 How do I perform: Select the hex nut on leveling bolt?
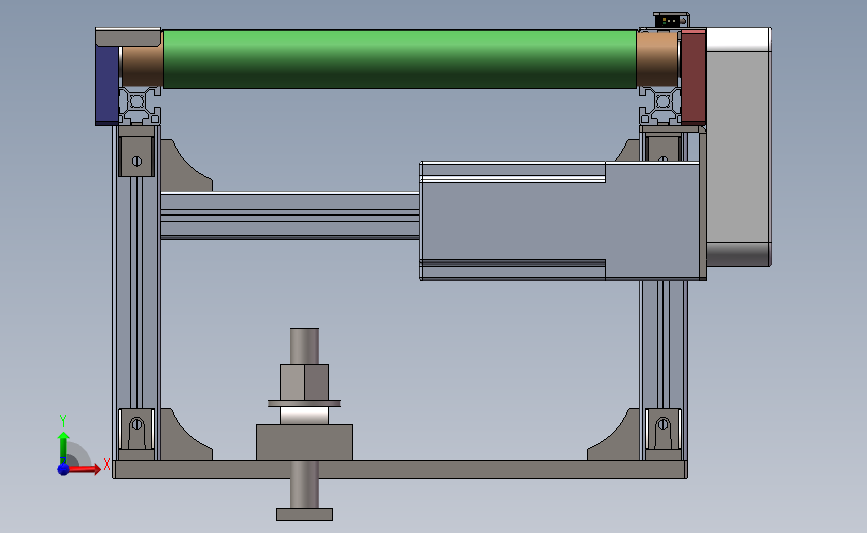304,382
